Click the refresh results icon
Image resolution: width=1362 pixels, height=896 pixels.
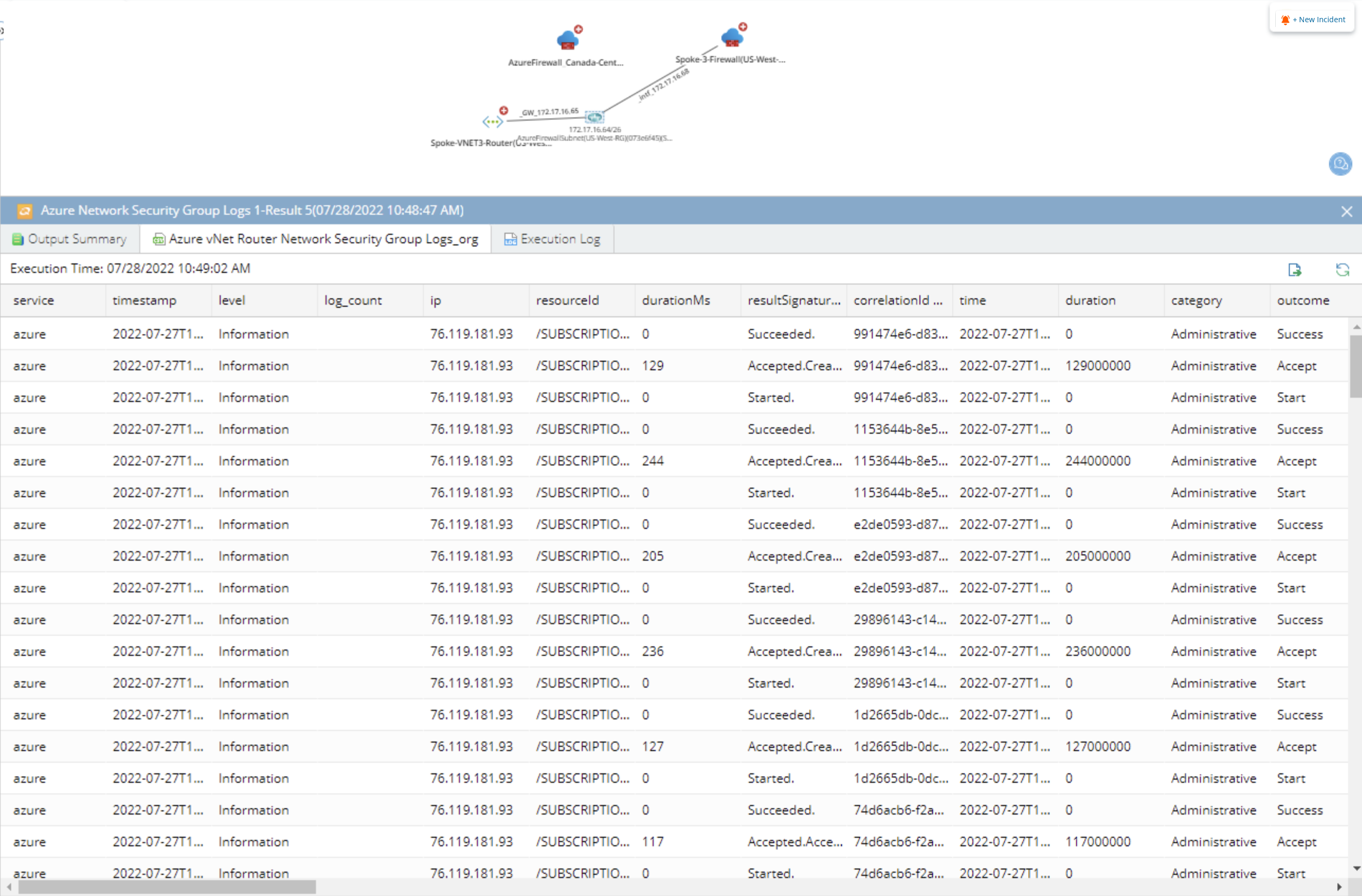pyautogui.click(x=1342, y=269)
